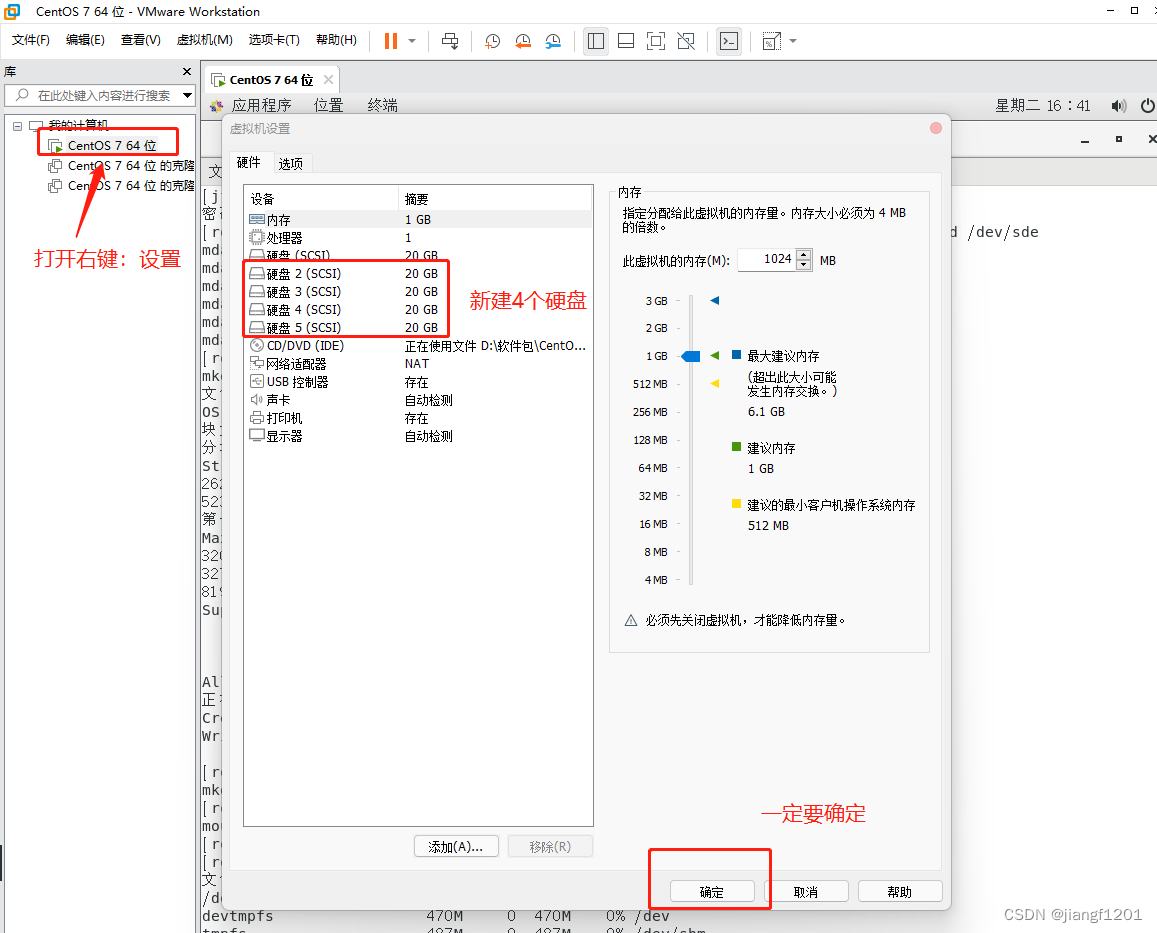
Task: Send Ctrl+Alt+Del to the virtual machine
Action: click(x=450, y=41)
